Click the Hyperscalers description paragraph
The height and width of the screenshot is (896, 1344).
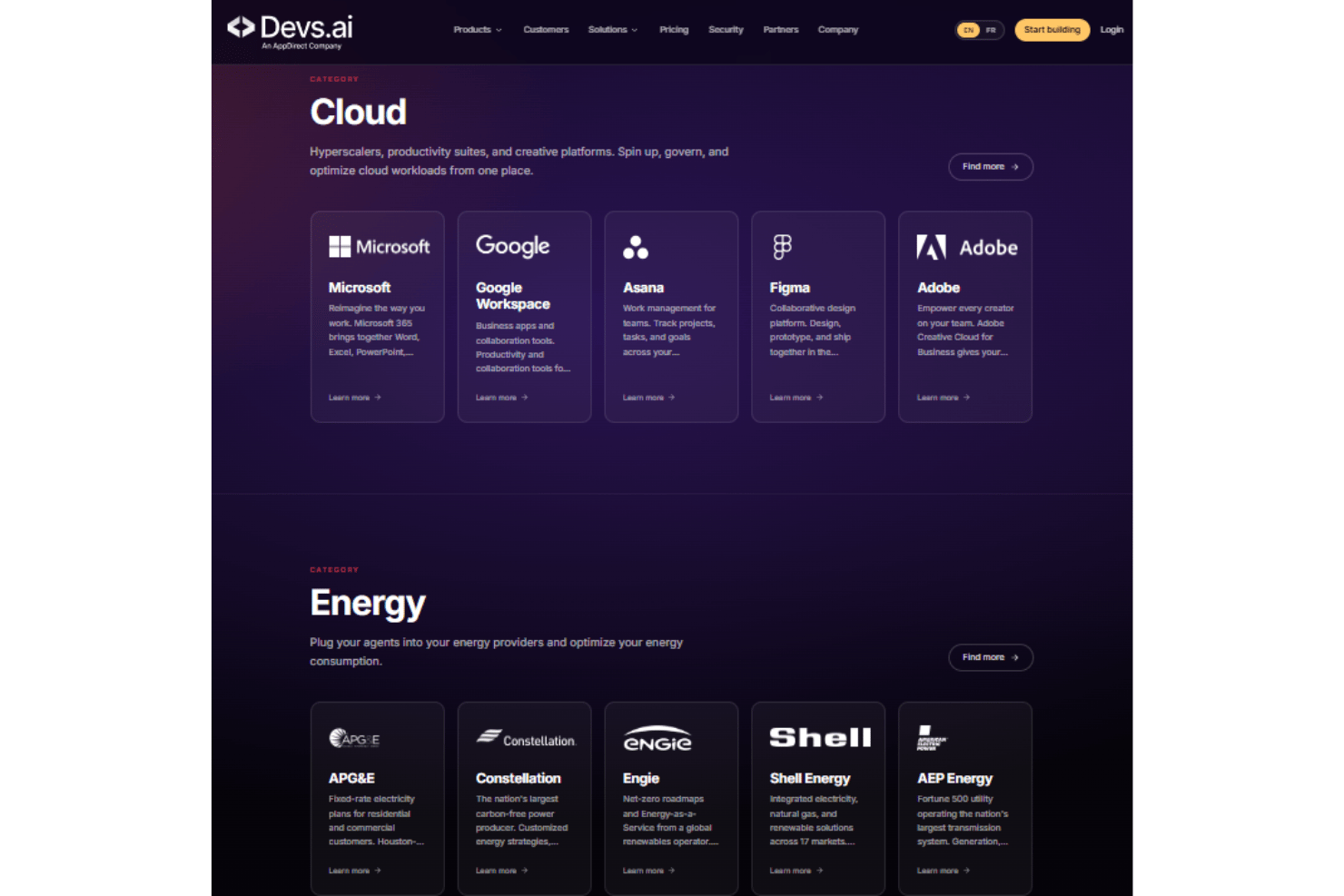coord(519,162)
